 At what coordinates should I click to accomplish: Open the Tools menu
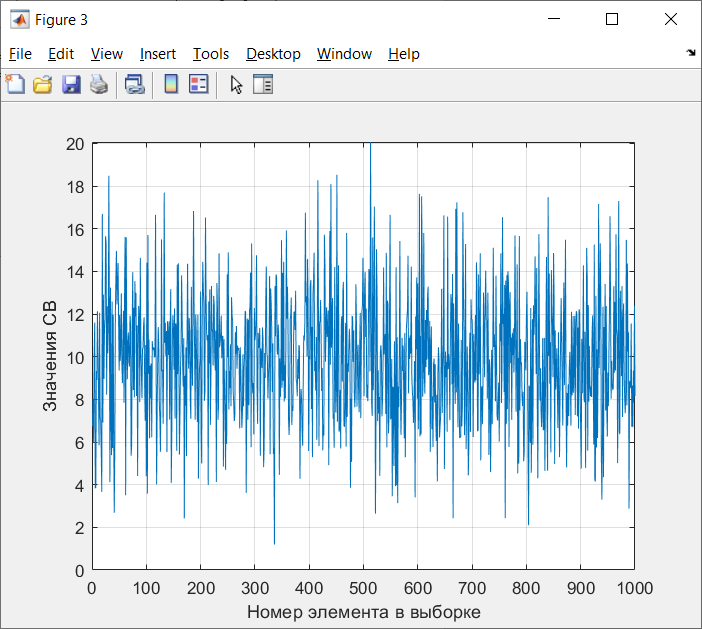coord(211,54)
